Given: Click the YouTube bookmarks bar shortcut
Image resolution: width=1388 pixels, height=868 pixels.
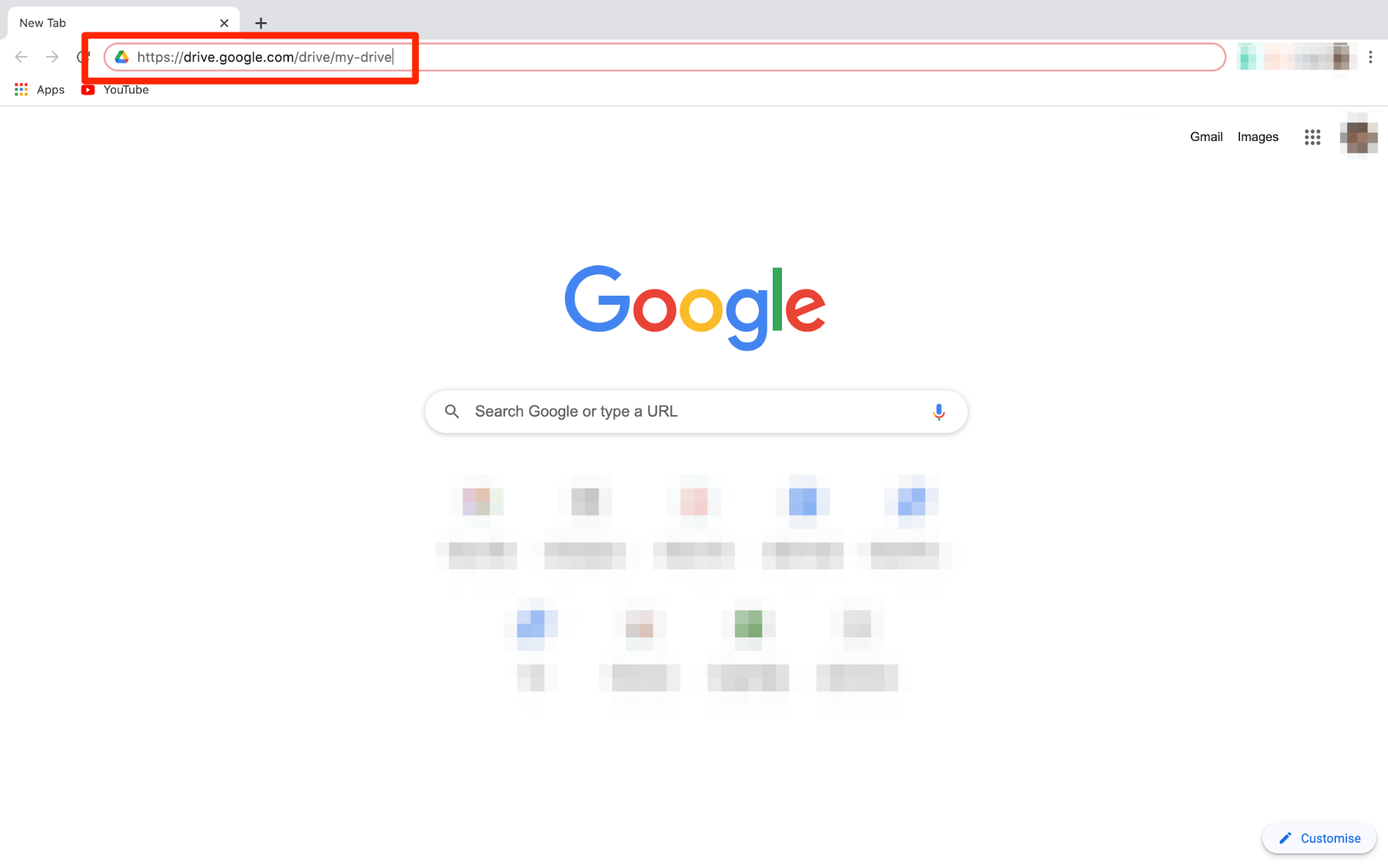Looking at the screenshot, I should pyautogui.click(x=114, y=89).
